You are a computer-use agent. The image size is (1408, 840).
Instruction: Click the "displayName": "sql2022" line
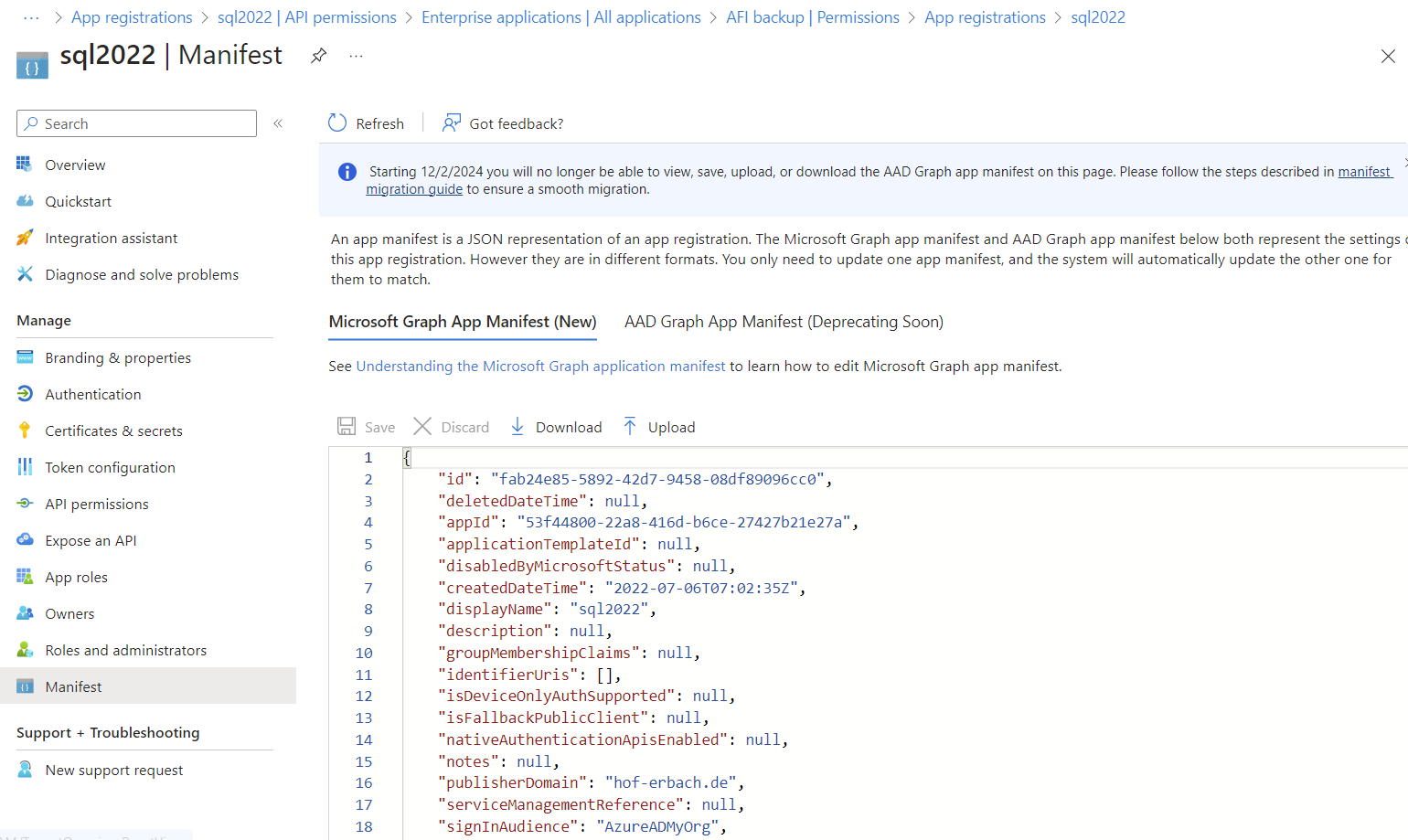click(x=547, y=610)
